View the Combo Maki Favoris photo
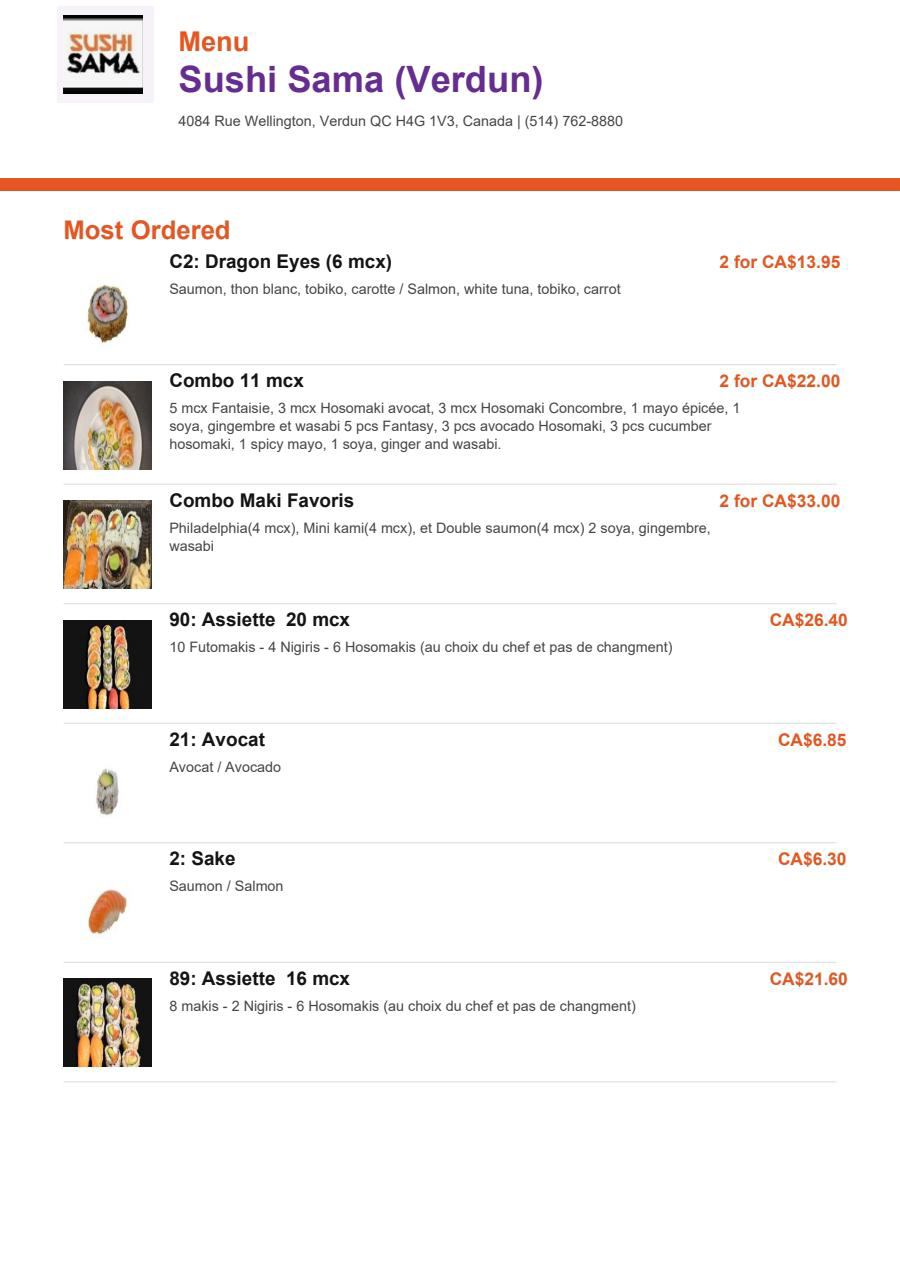Viewport: 900px width, 1273px height. [107, 545]
